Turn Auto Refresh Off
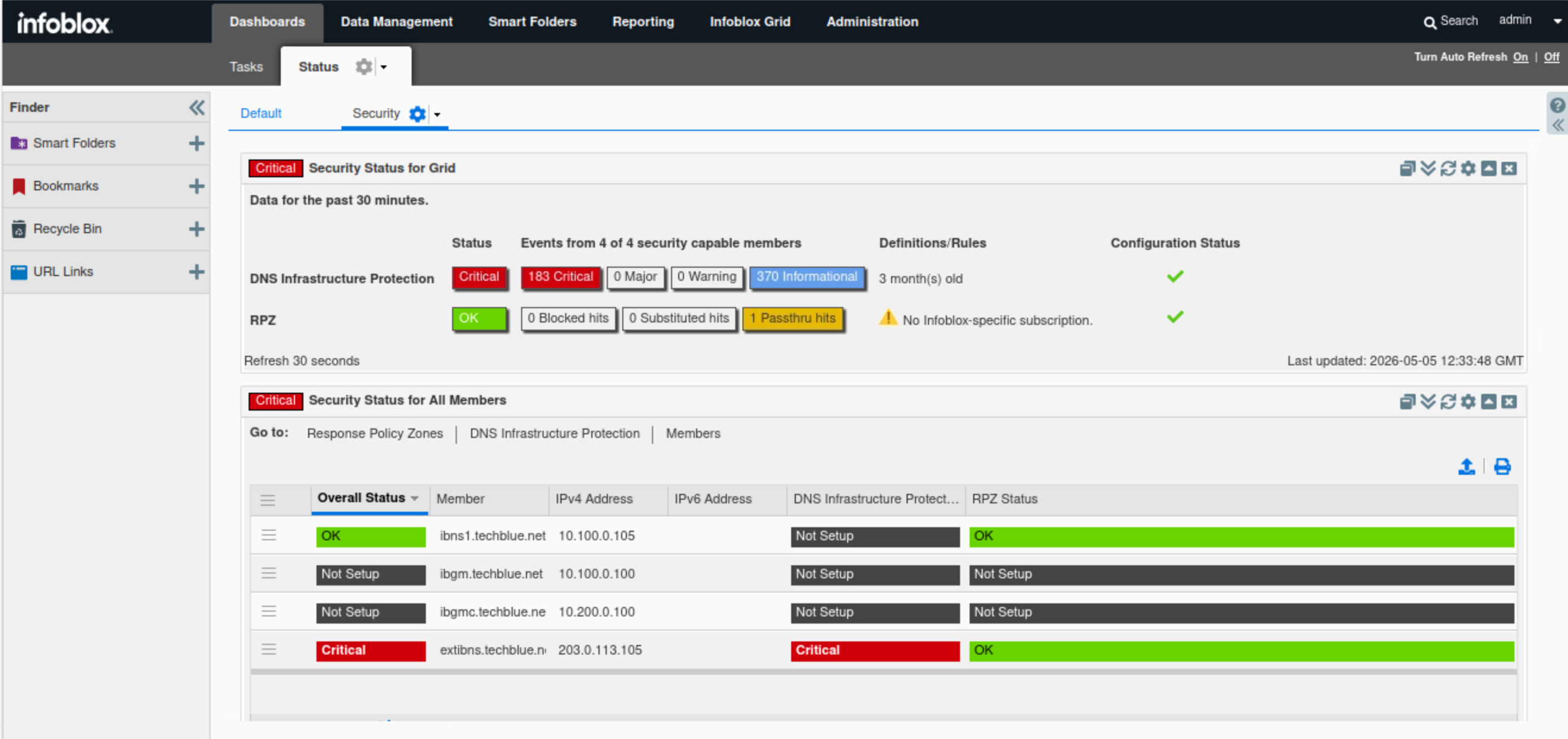The width and height of the screenshot is (1568, 739). tap(1551, 57)
